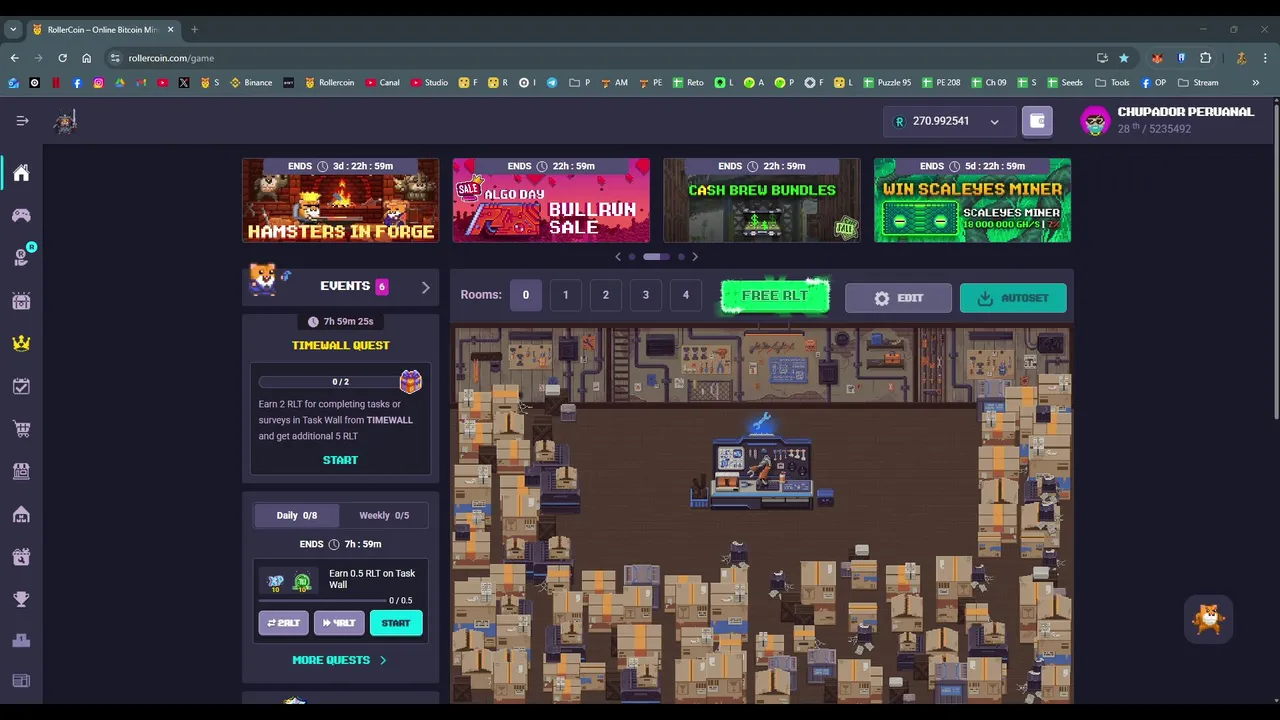The image size is (1280, 720).
Task: Open the Tools bookmark folder
Action: coord(1113,83)
